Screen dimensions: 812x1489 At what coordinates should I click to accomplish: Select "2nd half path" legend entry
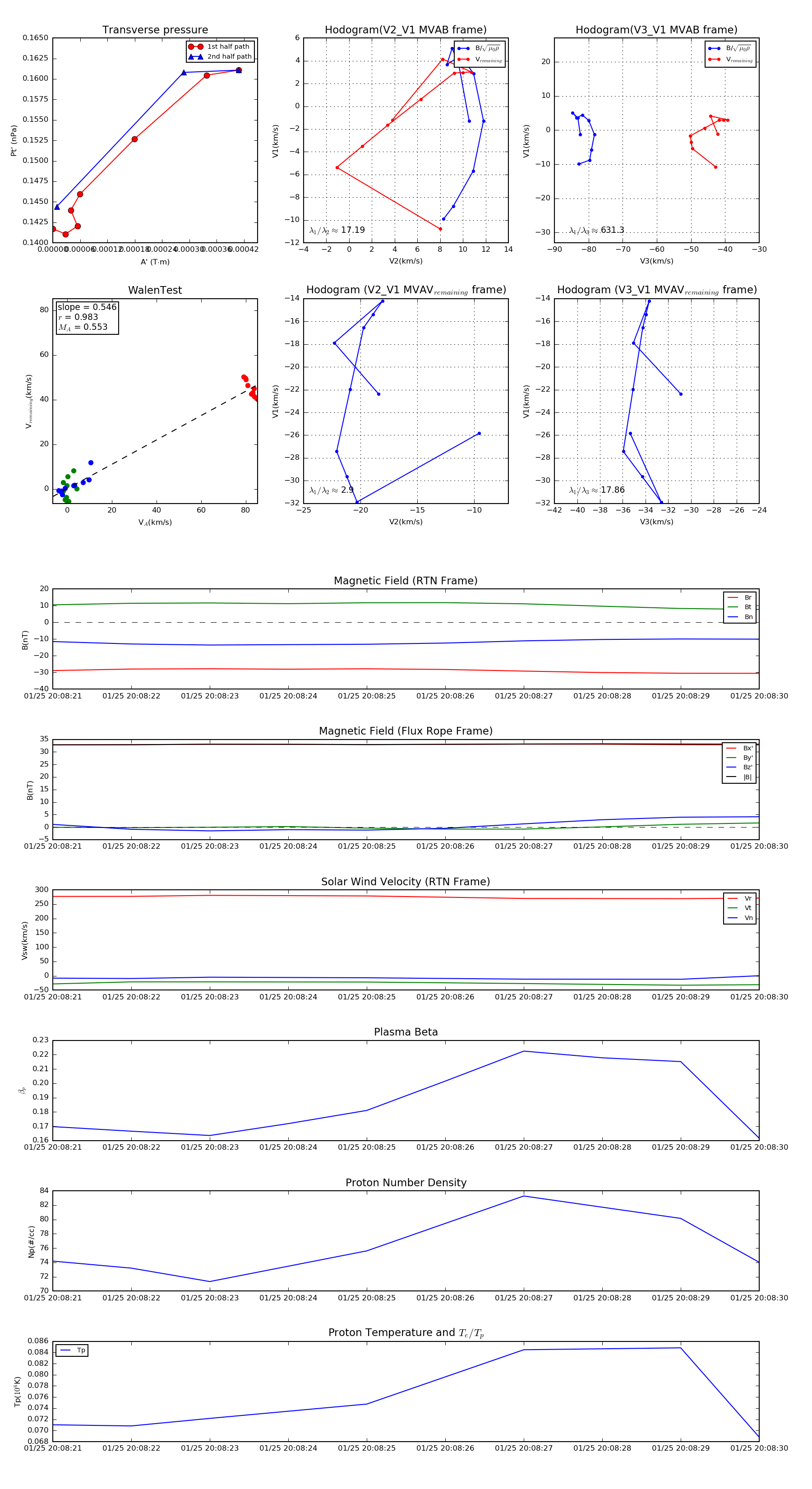click(220, 57)
